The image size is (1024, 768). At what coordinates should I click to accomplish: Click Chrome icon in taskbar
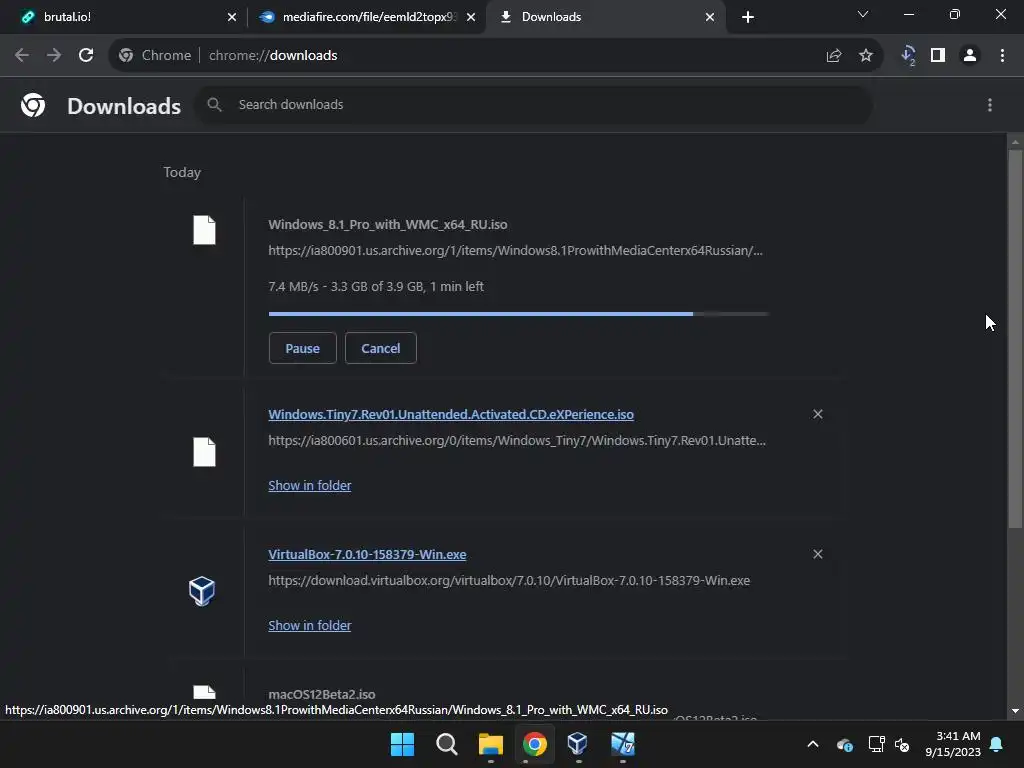pos(534,744)
